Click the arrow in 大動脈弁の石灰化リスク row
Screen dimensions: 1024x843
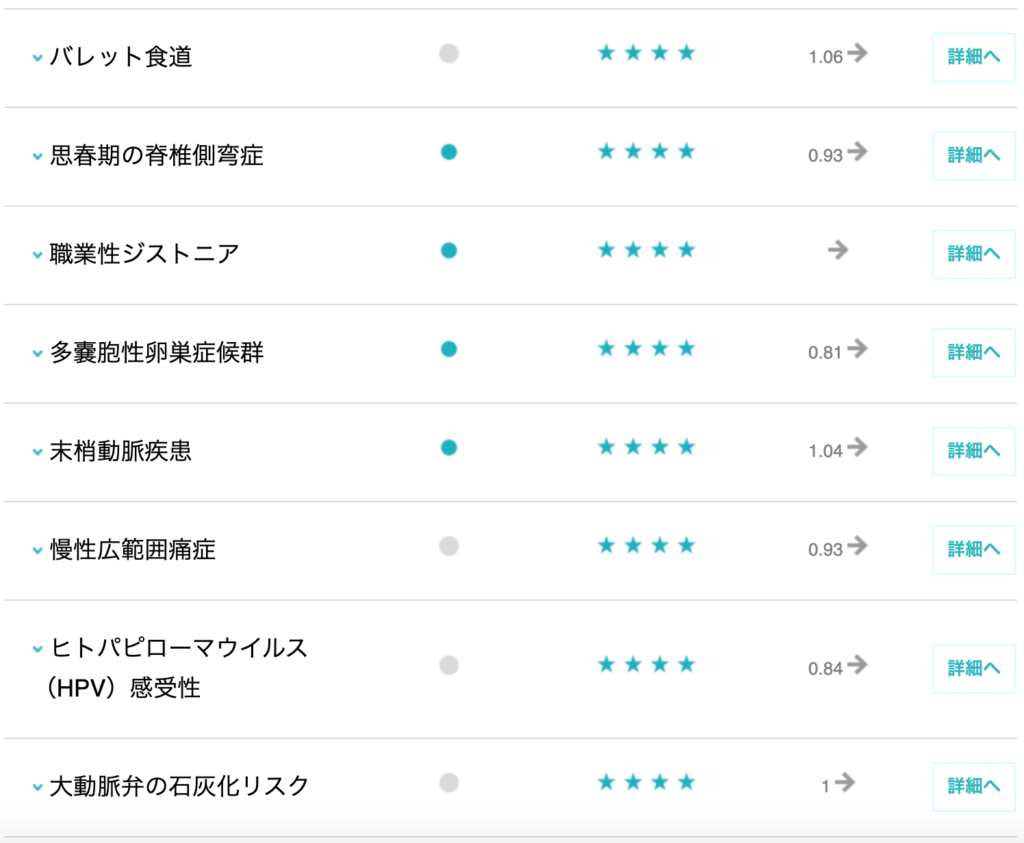point(845,783)
